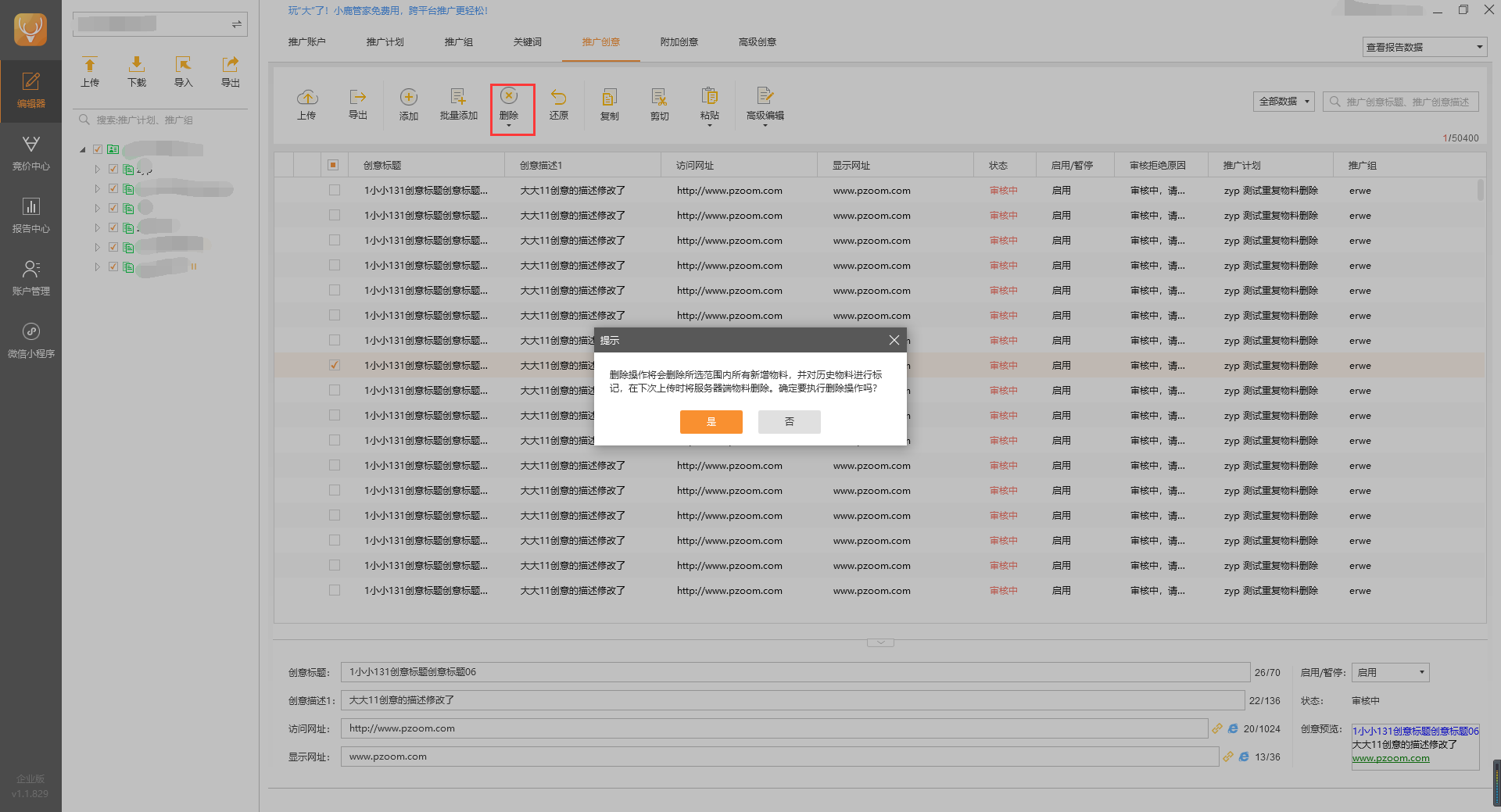Expand the first child plan tree node
Screen dimensions: 1501x812
click(x=98, y=169)
